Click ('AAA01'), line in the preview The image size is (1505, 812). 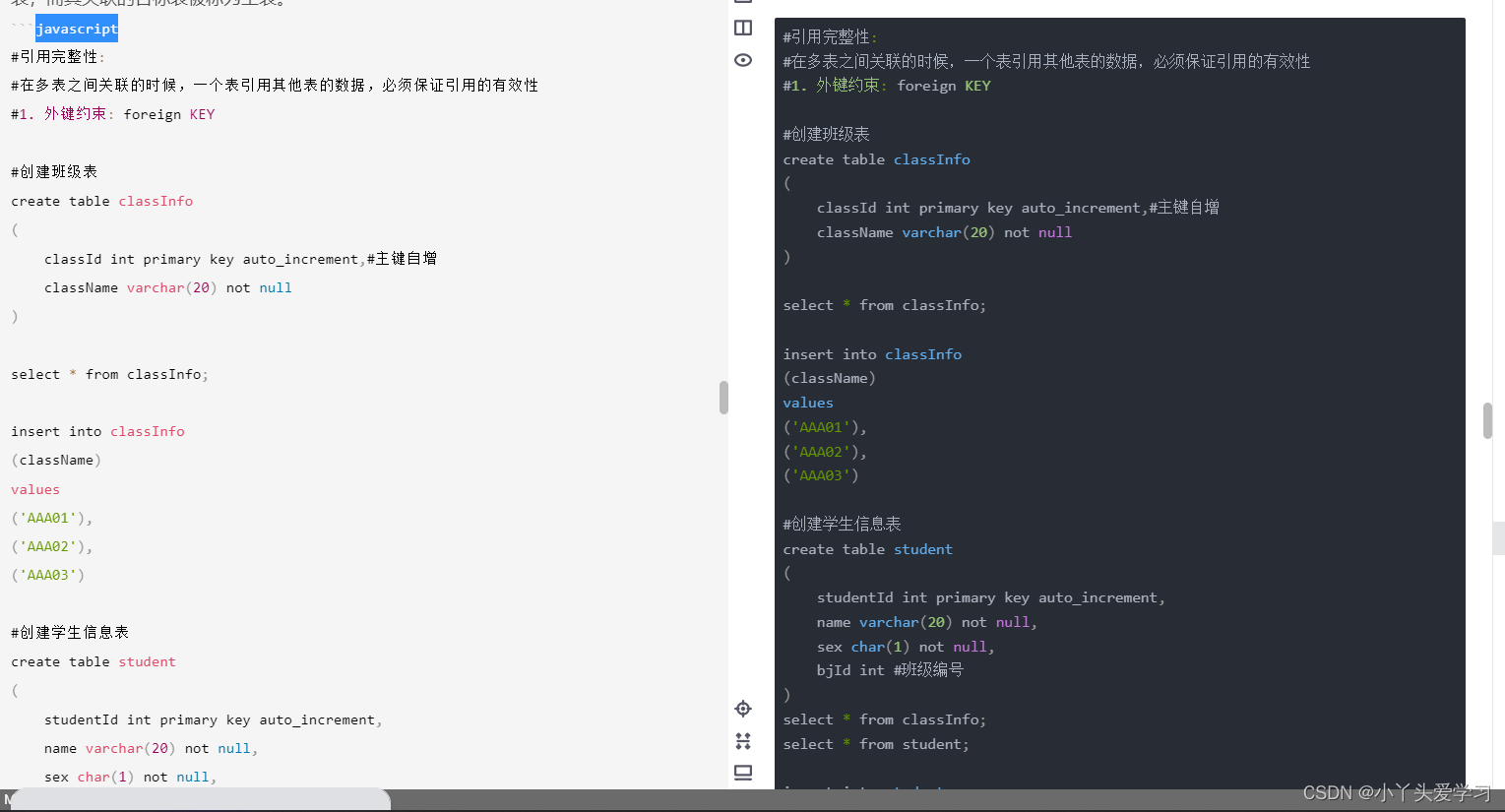click(x=825, y=427)
